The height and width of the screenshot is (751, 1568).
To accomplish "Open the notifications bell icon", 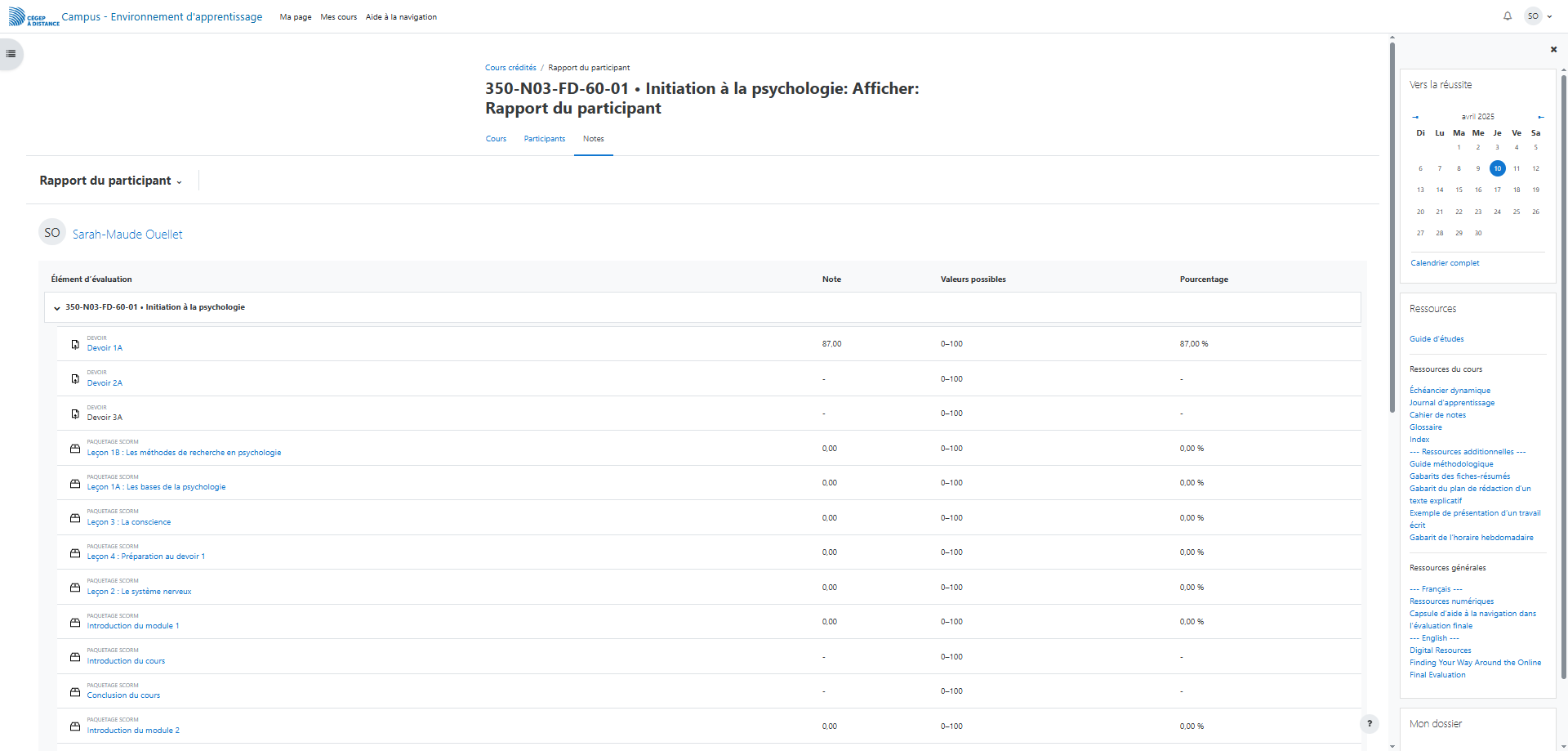I will (1508, 16).
